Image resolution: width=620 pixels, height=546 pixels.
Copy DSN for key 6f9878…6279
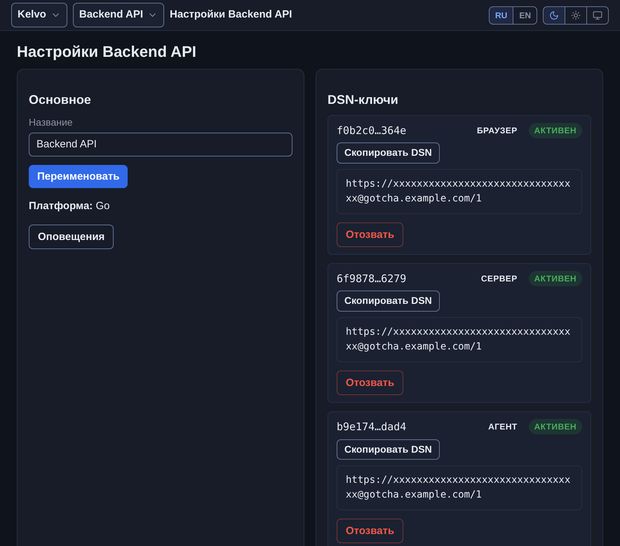pyautogui.click(x=388, y=301)
